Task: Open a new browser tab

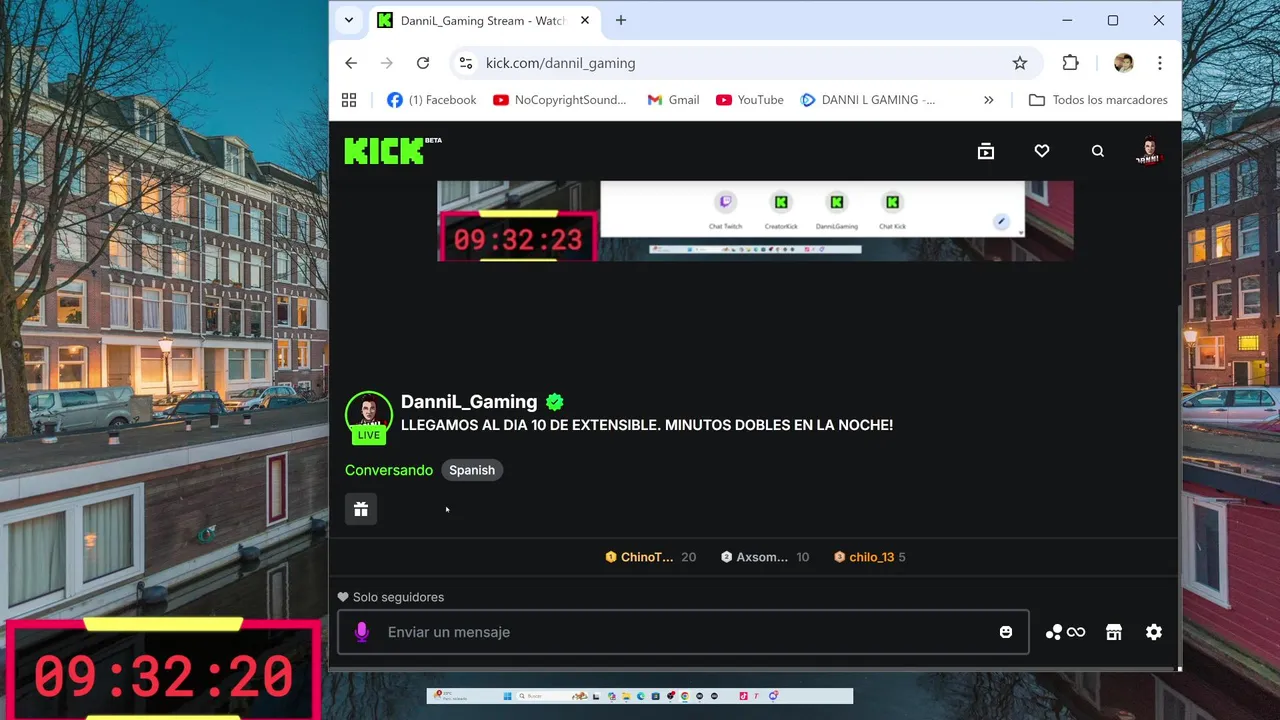Action: click(621, 20)
